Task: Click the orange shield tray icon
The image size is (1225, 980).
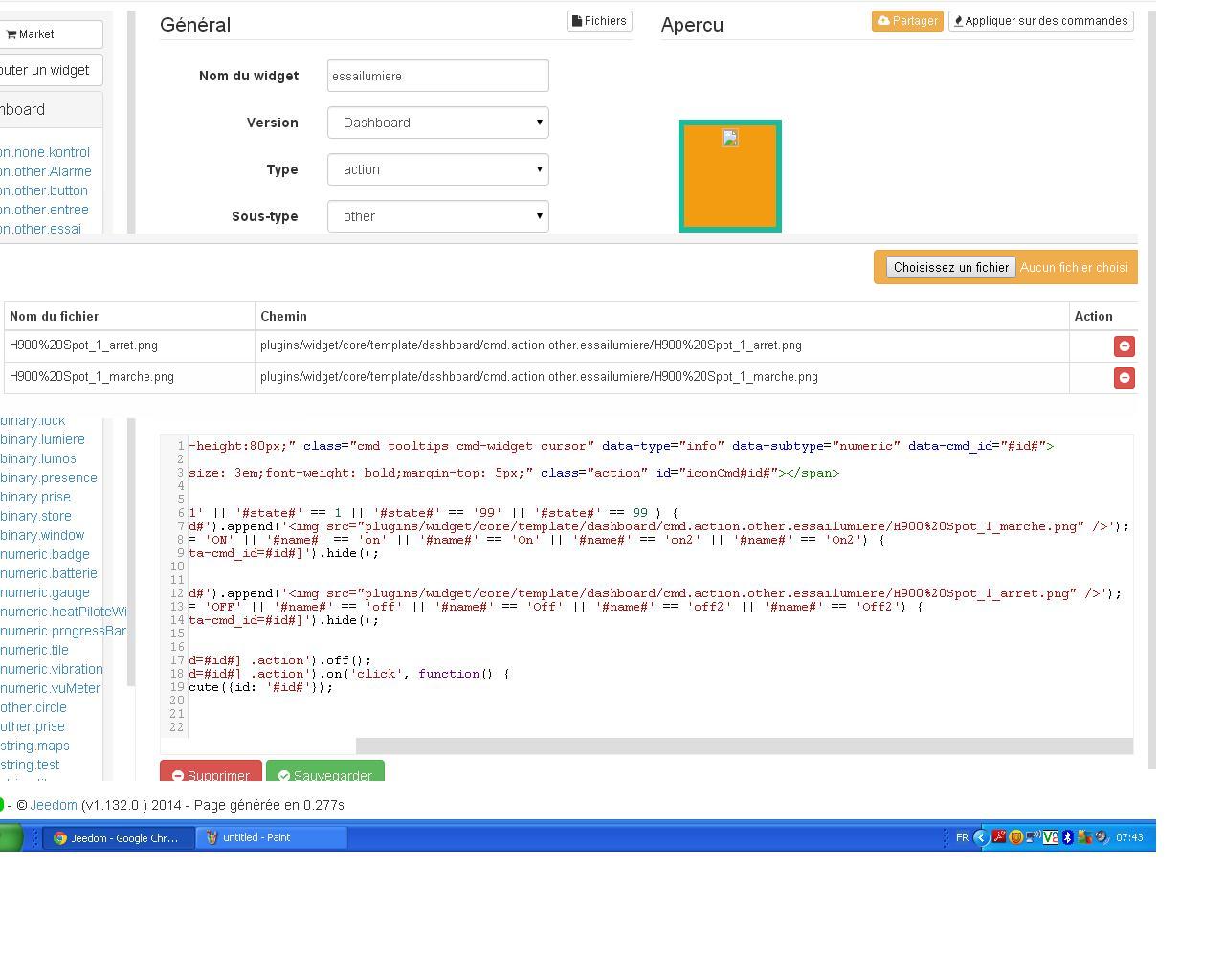Action: point(1016,836)
